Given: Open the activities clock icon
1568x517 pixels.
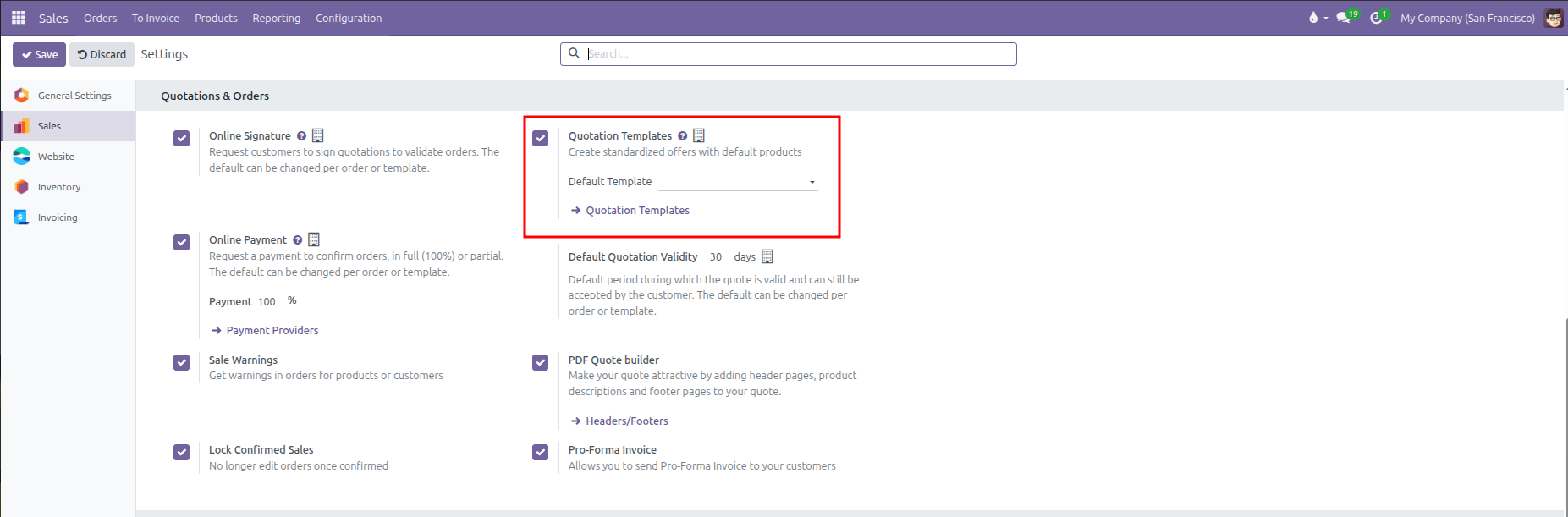Looking at the screenshot, I should (x=1377, y=18).
